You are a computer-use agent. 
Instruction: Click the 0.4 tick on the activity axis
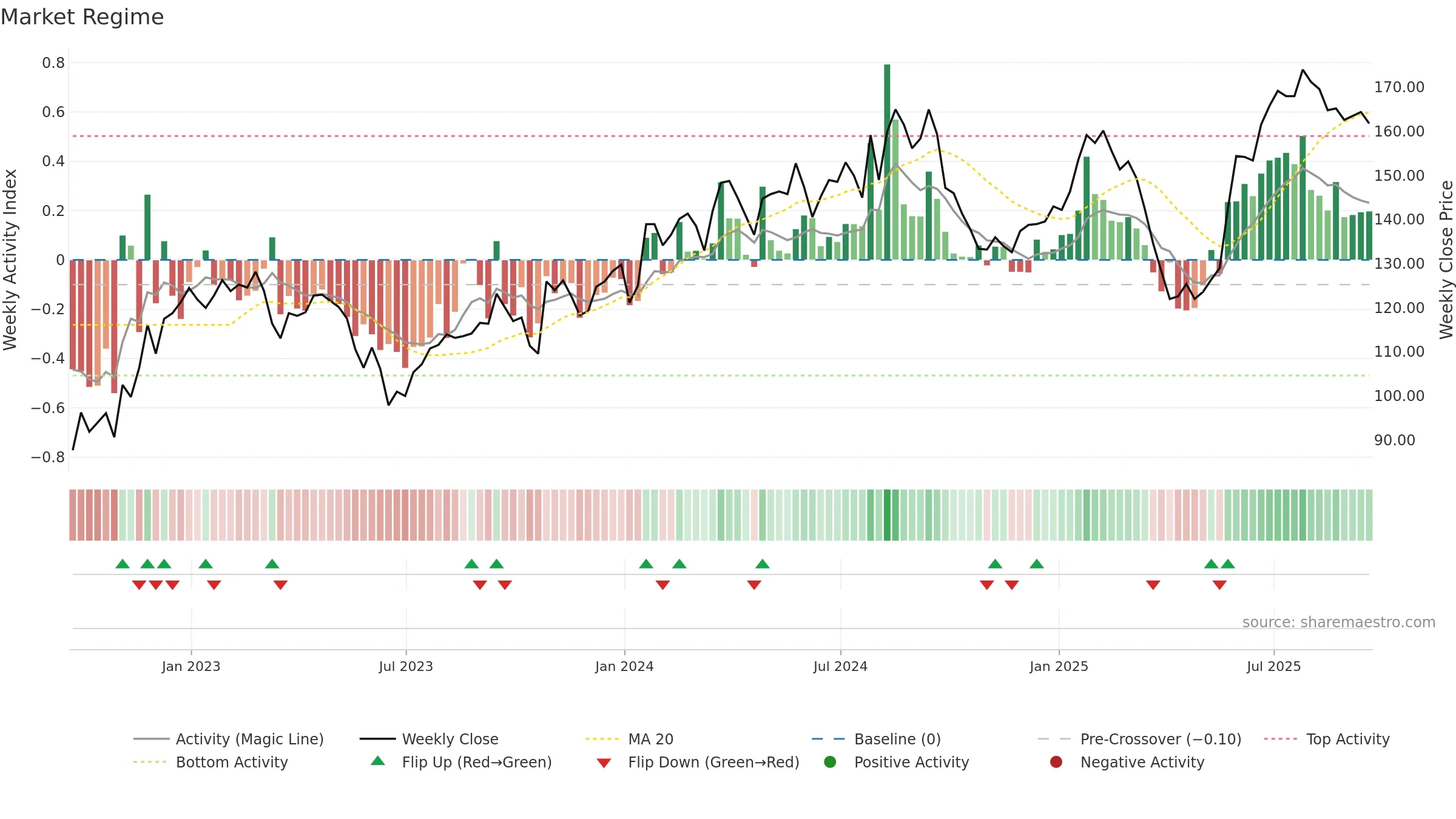(x=53, y=161)
